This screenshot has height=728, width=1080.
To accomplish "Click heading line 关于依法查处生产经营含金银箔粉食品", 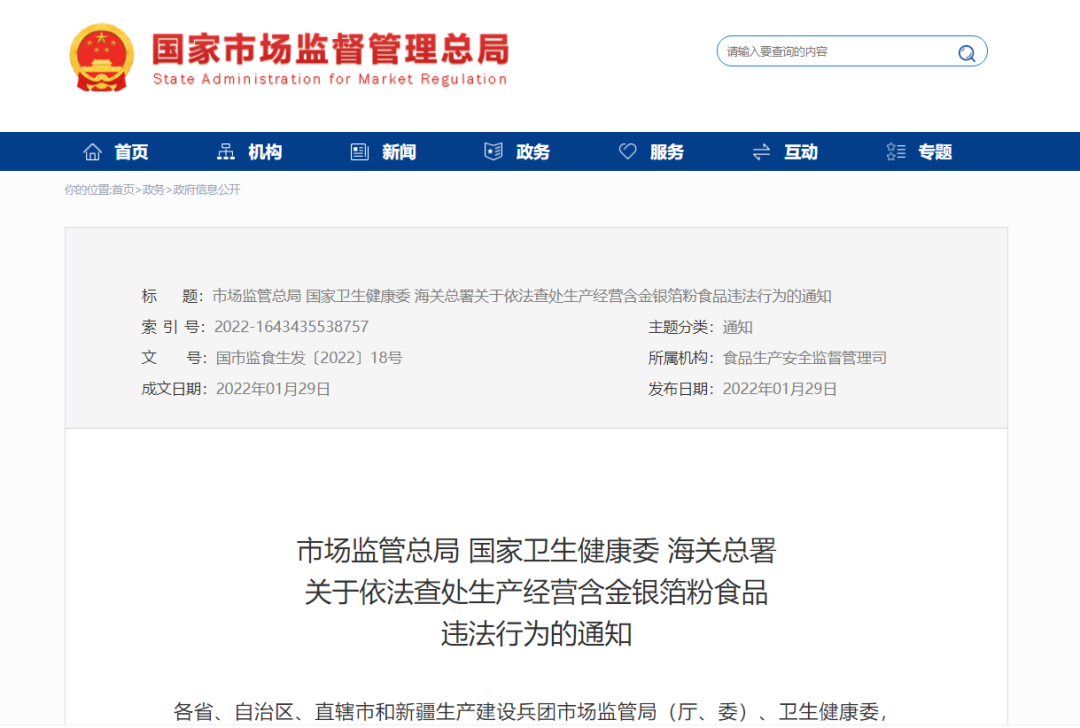I will pyautogui.click(x=537, y=592).
